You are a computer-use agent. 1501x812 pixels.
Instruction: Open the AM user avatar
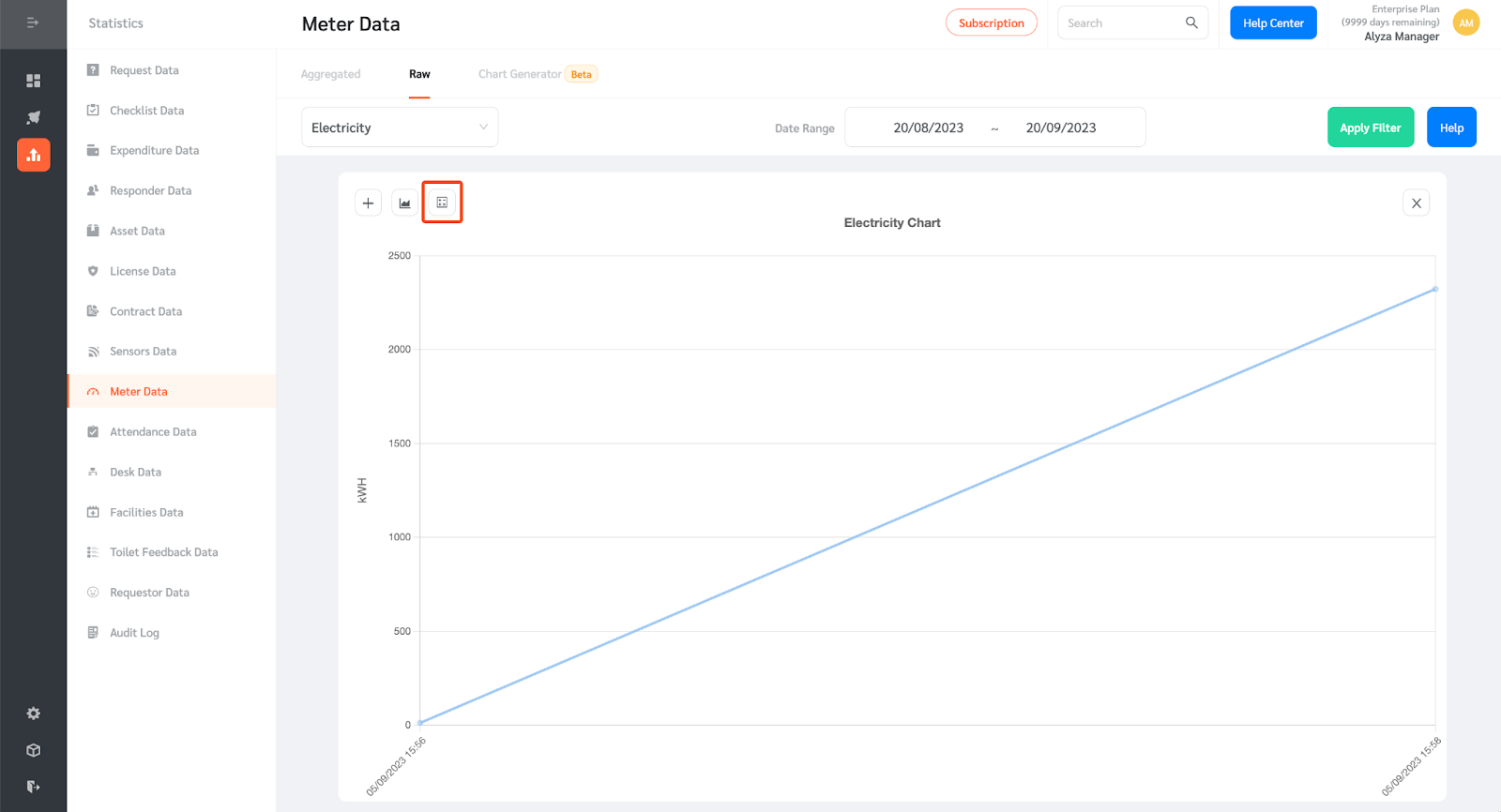pyautogui.click(x=1466, y=23)
